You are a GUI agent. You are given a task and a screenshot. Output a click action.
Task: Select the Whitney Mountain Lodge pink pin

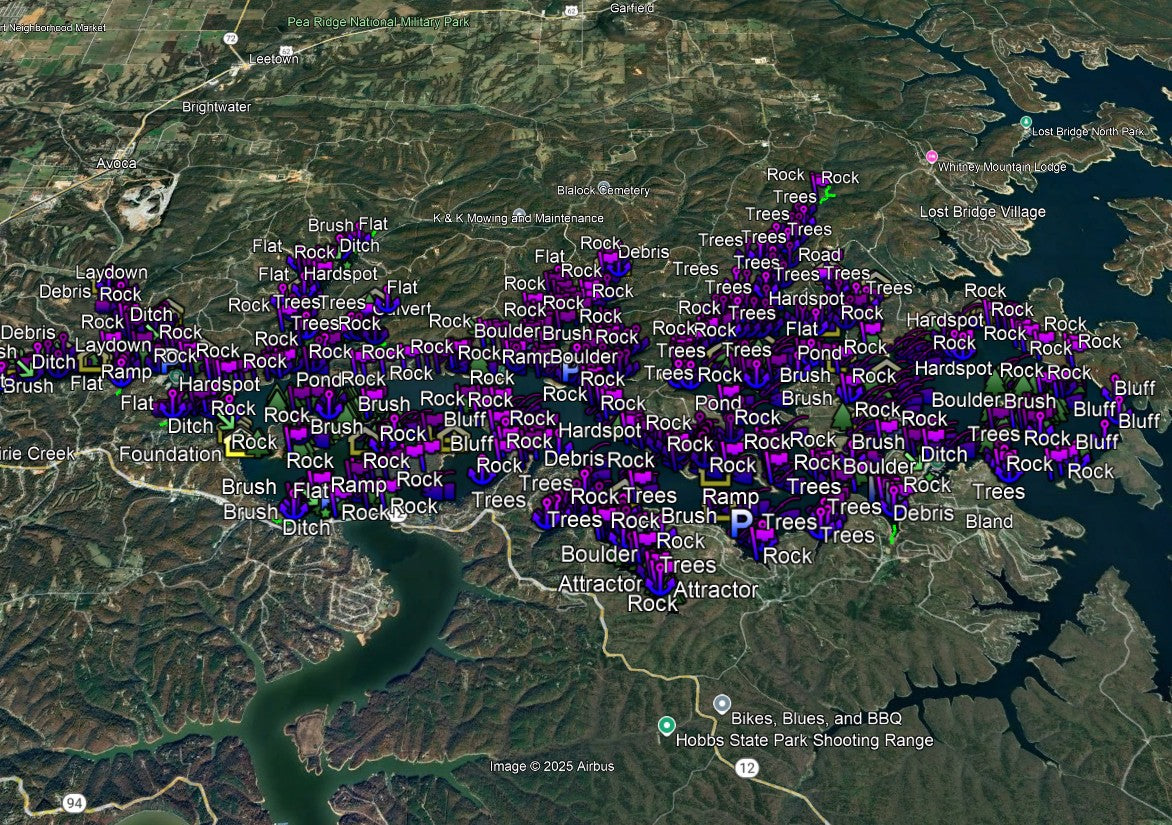pos(932,156)
